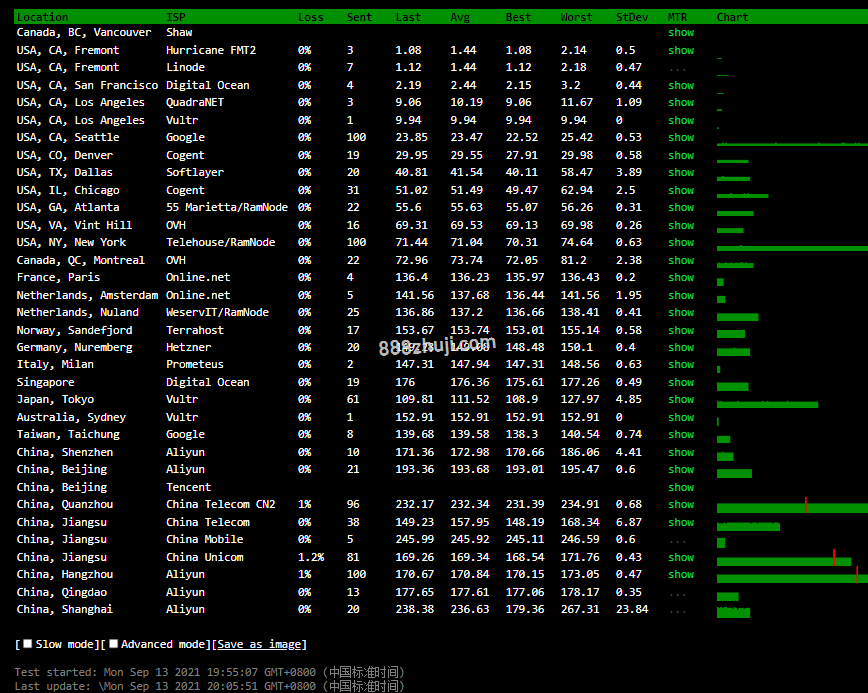Click the StDev column header
868x693 pixels.
(632, 17)
